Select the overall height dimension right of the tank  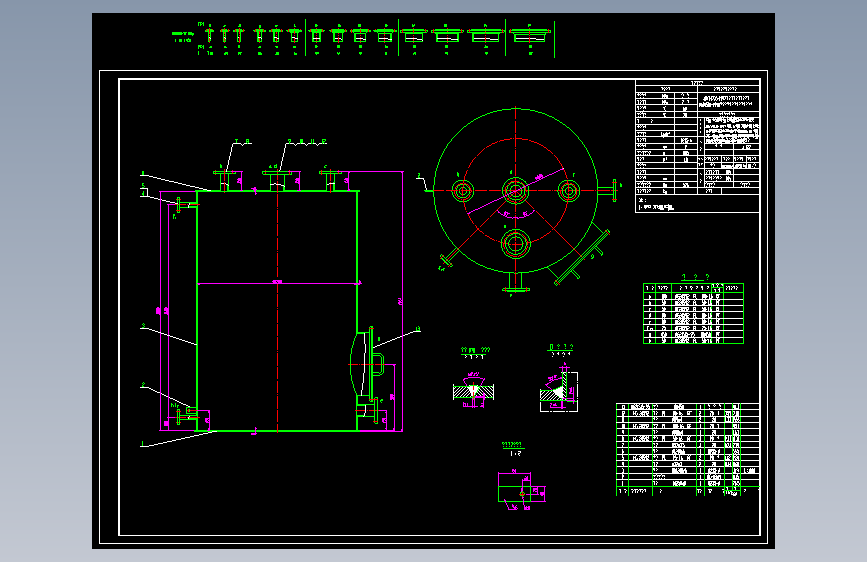click(401, 301)
